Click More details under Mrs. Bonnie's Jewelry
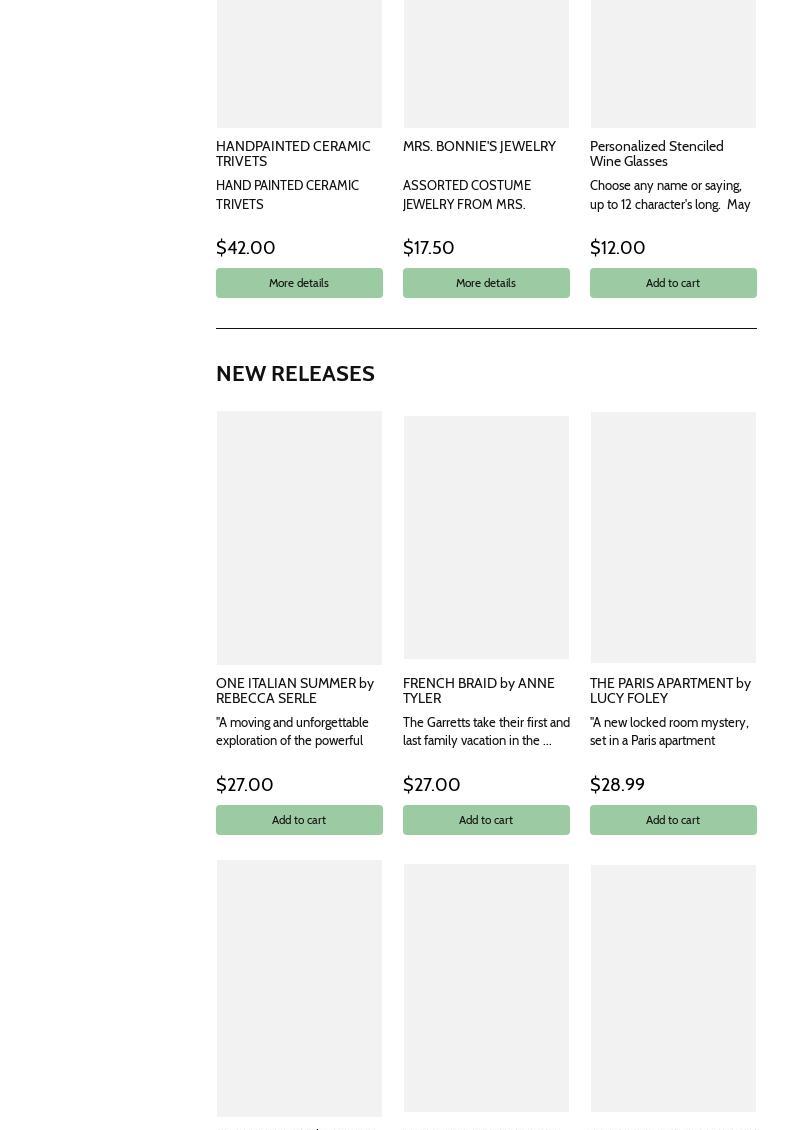Image resolution: width=785 pixels, height=1130 pixels. [486, 283]
